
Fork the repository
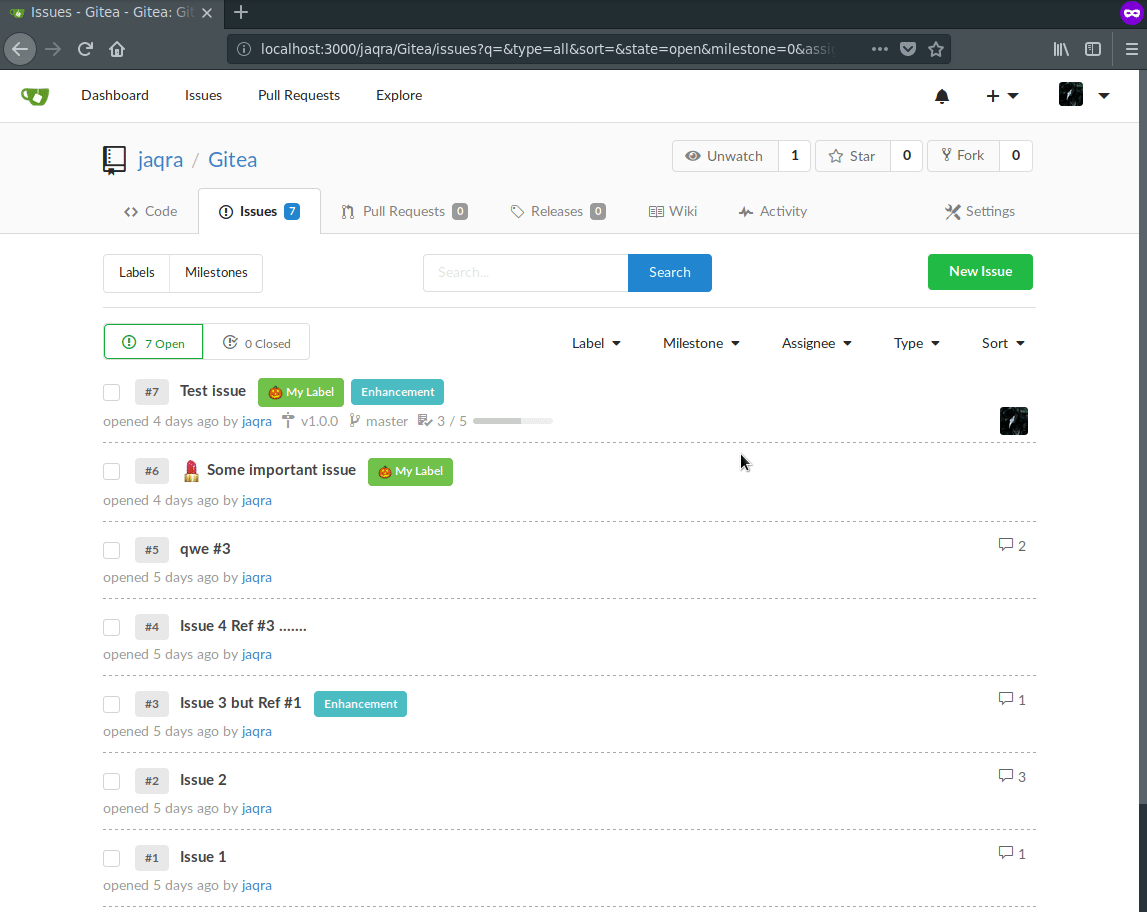[x=963, y=156]
